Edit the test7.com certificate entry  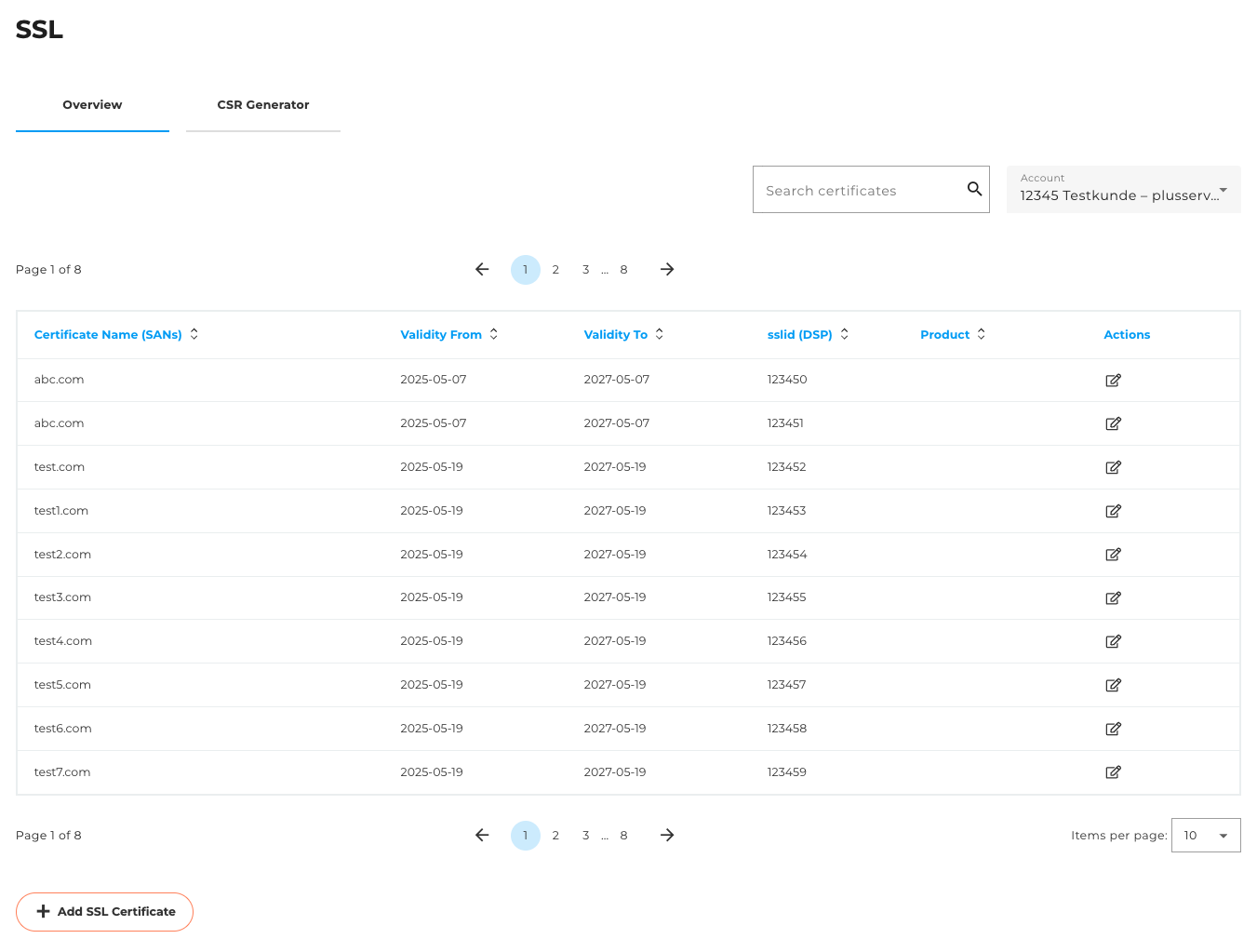coord(1113,772)
